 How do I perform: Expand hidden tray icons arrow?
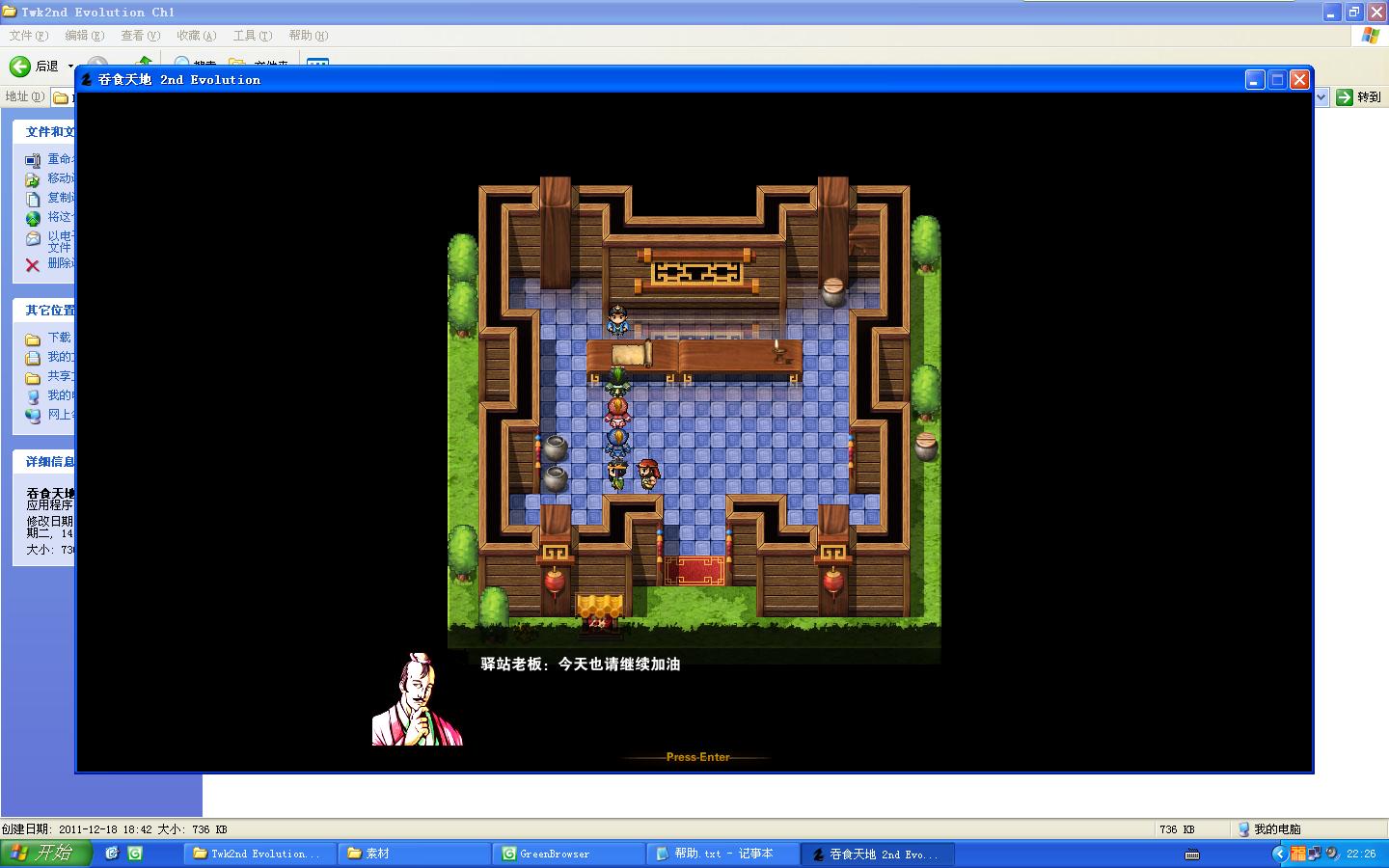tap(1280, 854)
